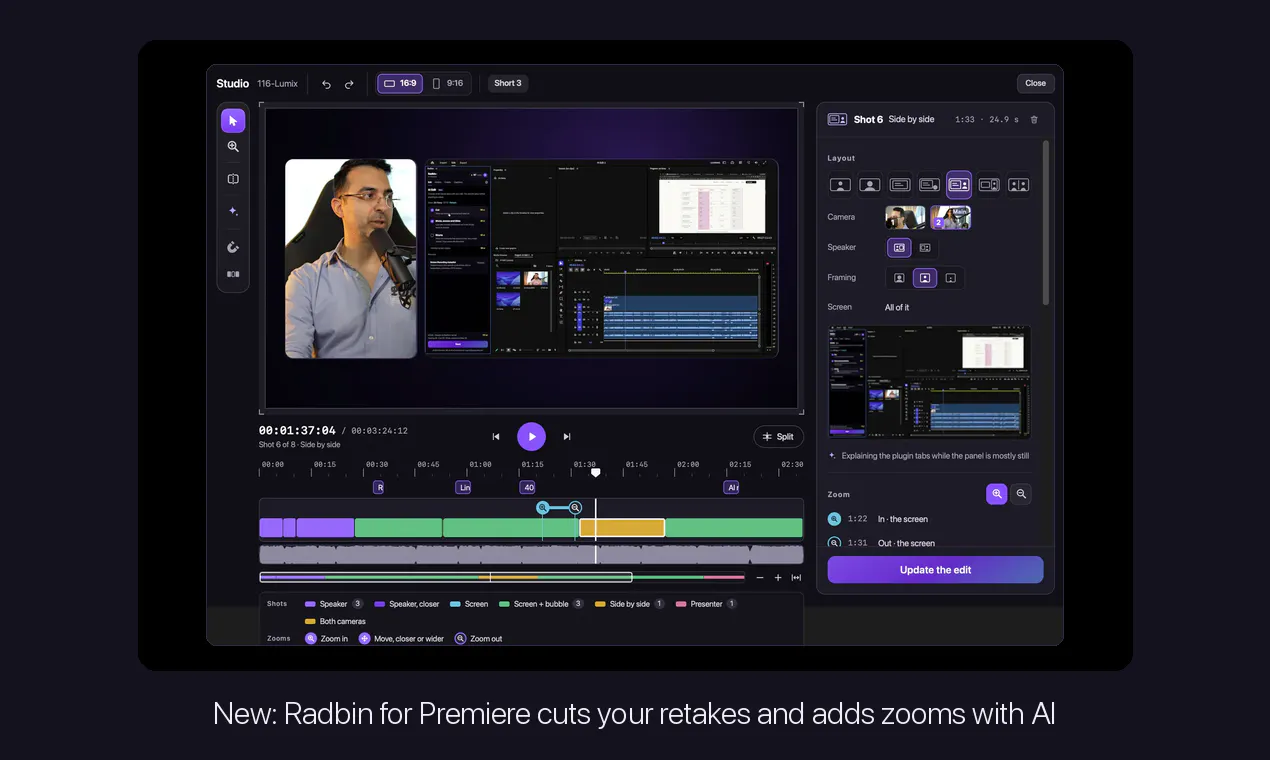Image resolution: width=1270 pixels, height=760 pixels.
Task: Pick the sixth layout option icon
Action: click(x=989, y=185)
